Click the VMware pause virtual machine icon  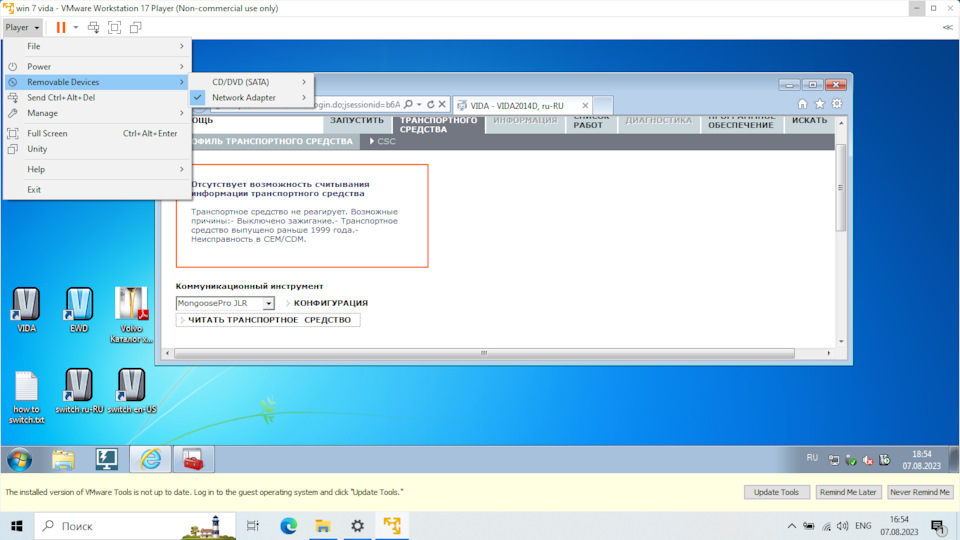[x=61, y=27]
